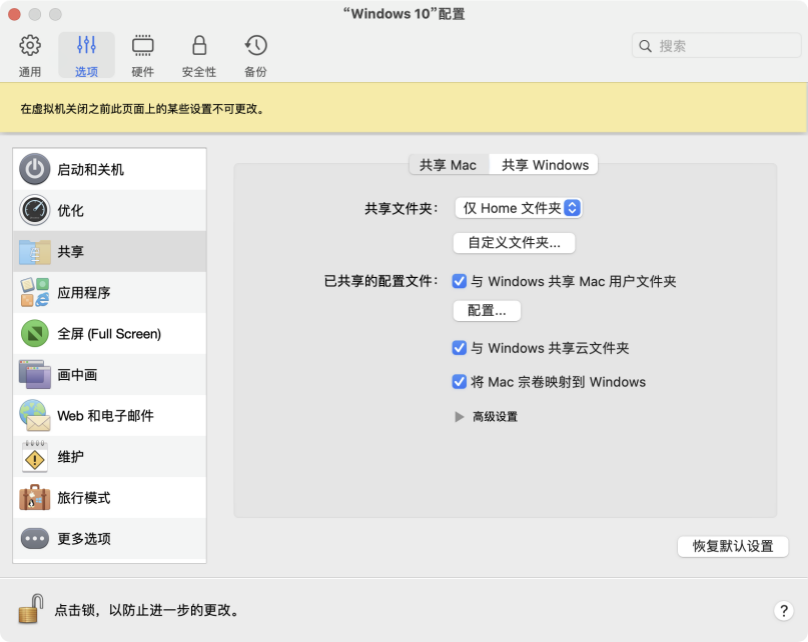The height and width of the screenshot is (642, 808).
Task: Click the 自定义文件夹... button
Action: click(514, 243)
